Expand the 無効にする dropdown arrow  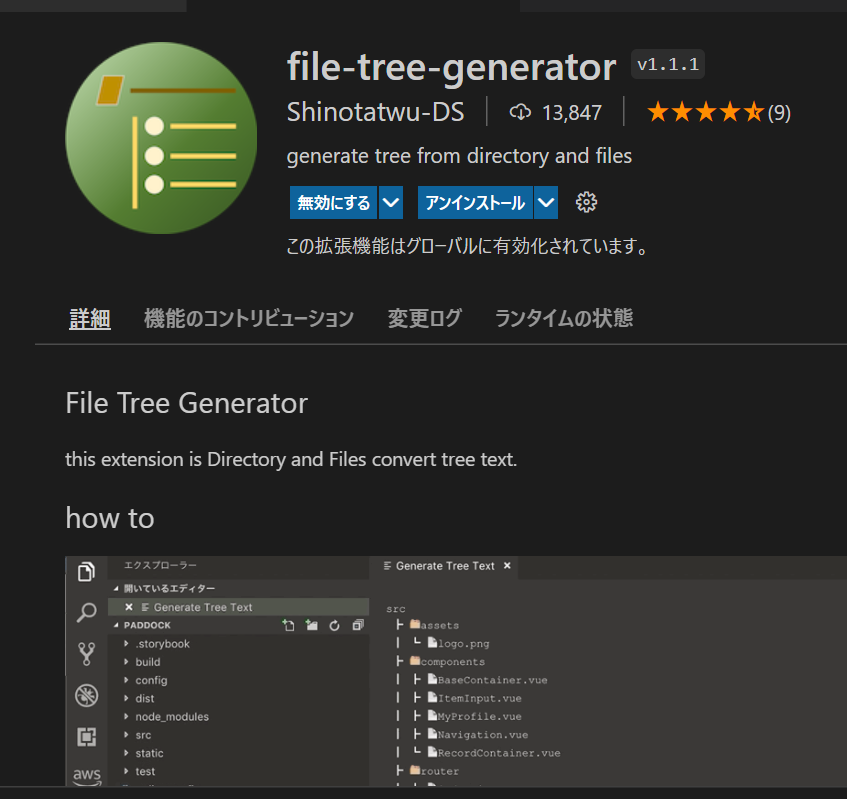click(x=391, y=203)
